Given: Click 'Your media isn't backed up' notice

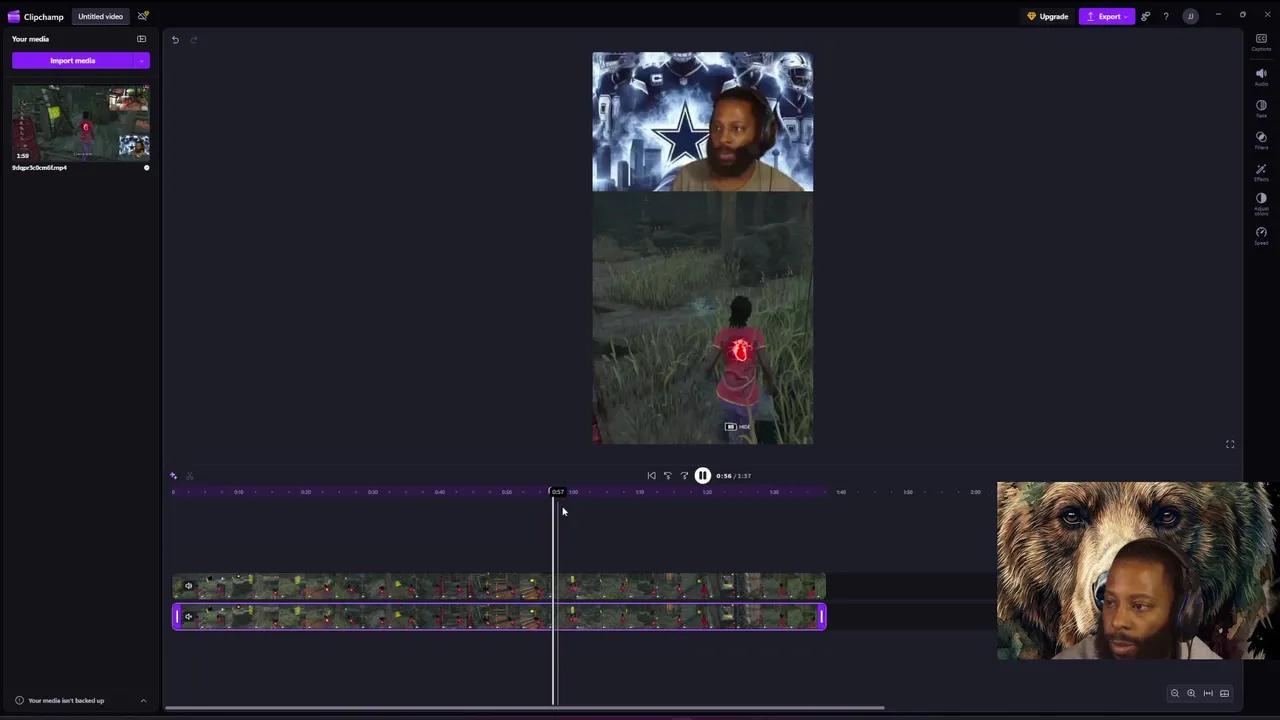Looking at the screenshot, I should click(x=66, y=700).
